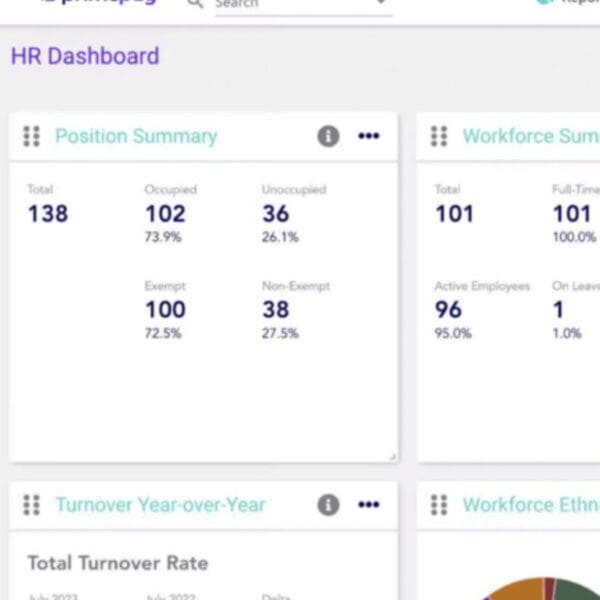This screenshot has height=600, width=600.
Task: Click the 27.5% non-exempt percentage
Action: [280, 333]
